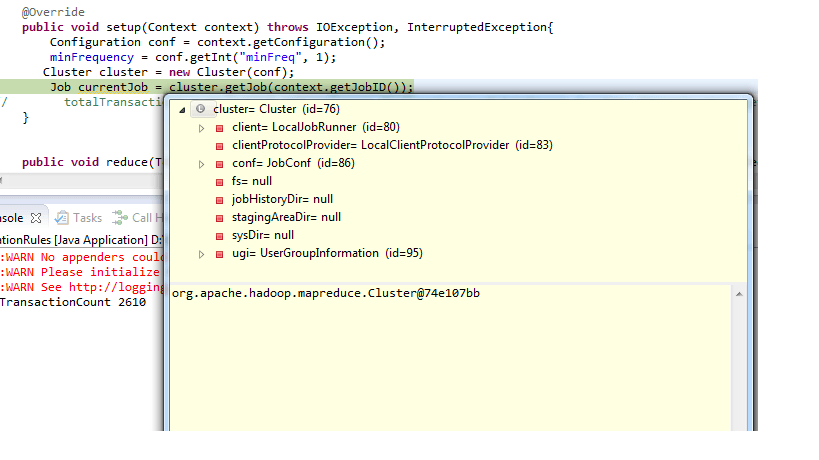The width and height of the screenshot is (819, 460).
Task: Close the Console view tab
Action: coord(35,217)
